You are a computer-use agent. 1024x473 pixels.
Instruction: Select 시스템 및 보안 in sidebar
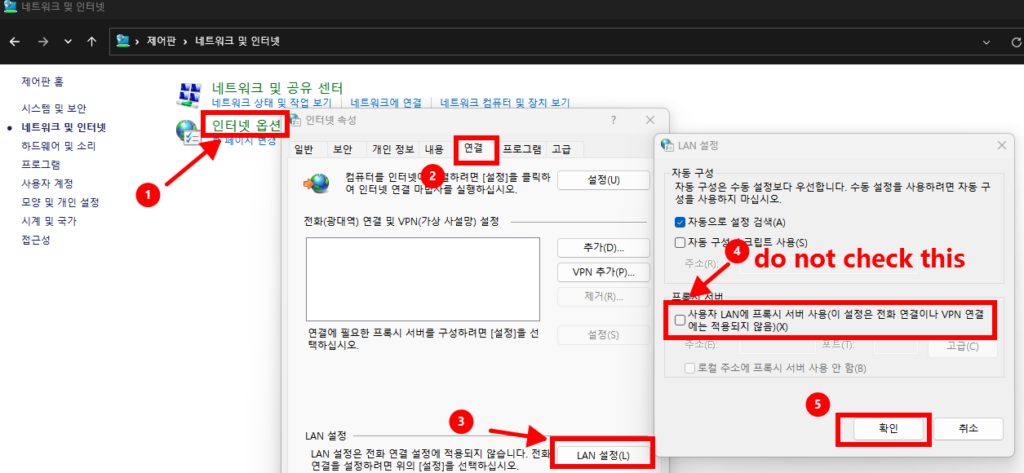(56, 108)
